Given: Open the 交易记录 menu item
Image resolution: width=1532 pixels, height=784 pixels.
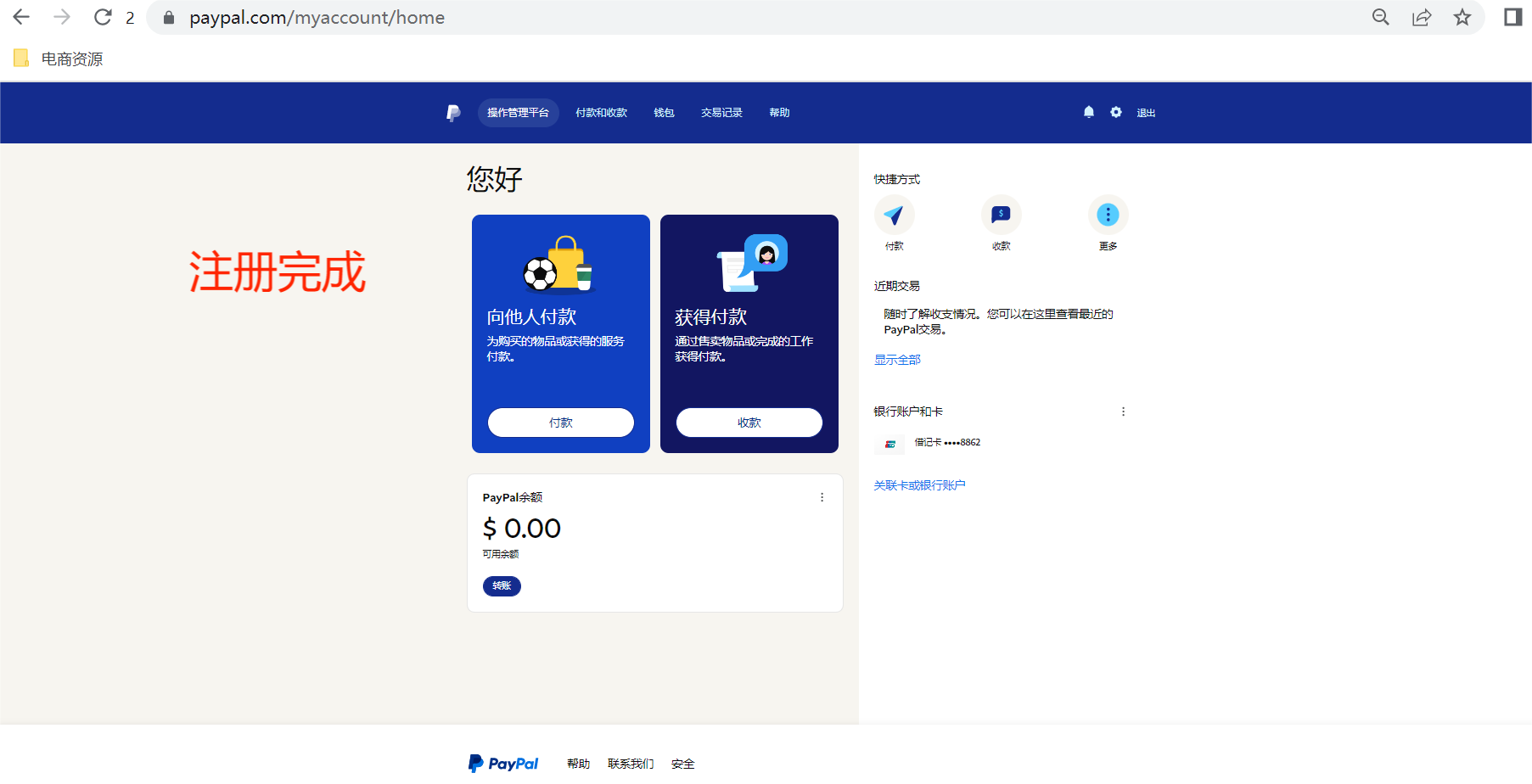Looking at the screenshot, I should [721, 113].
